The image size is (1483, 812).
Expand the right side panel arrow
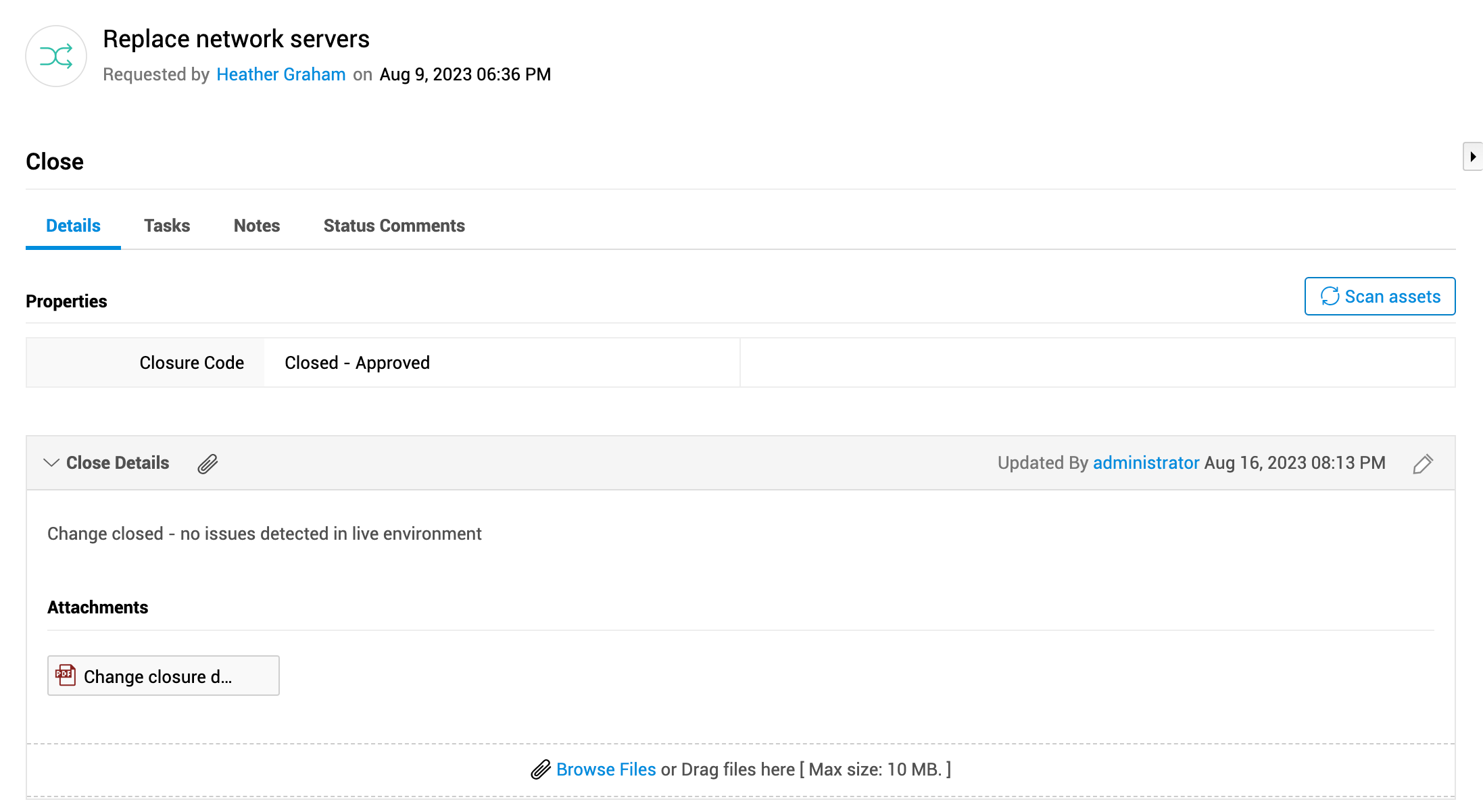[1472, 157]
